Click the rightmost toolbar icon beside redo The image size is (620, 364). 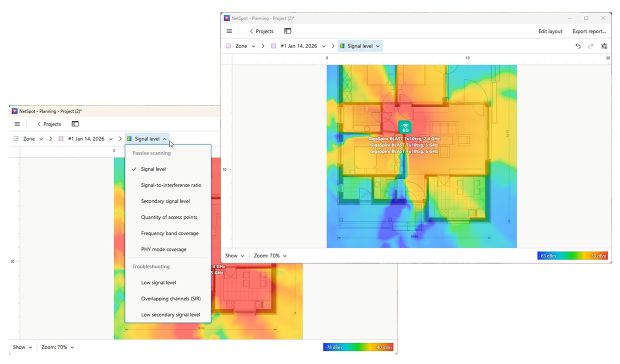[x=604, y=46]
